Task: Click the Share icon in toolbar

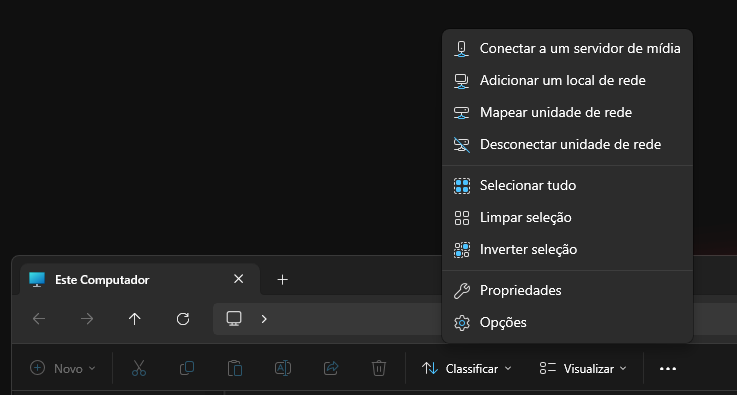Action: [331, 368]
